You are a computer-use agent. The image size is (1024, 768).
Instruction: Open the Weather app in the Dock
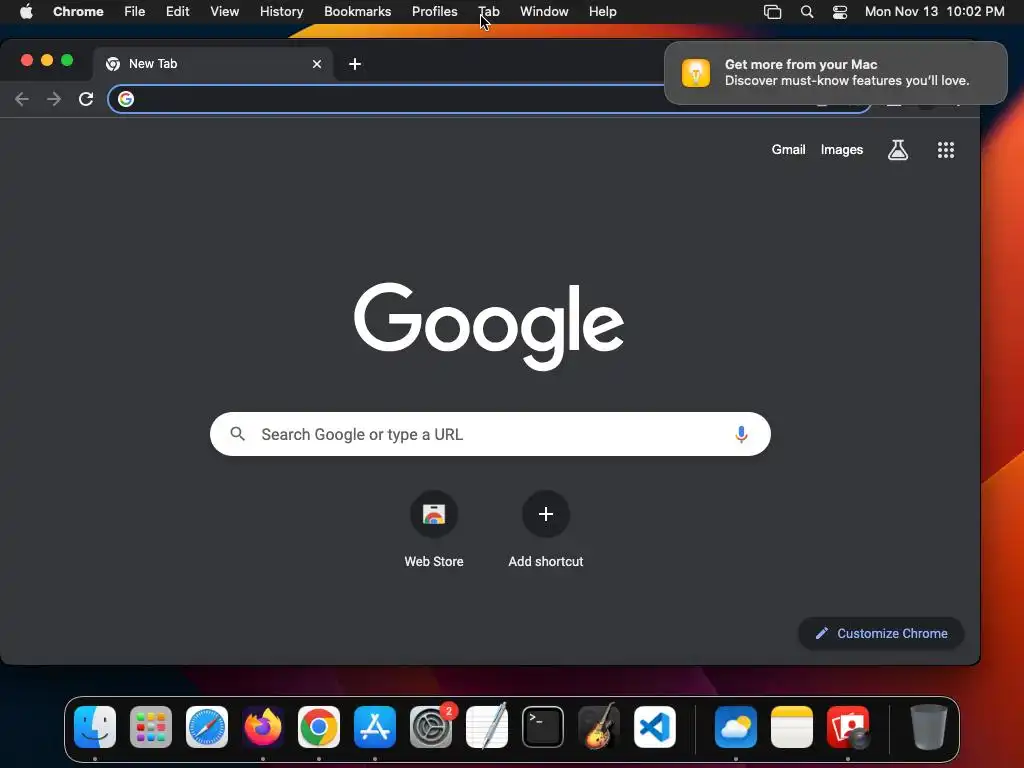tap(736, 727)
